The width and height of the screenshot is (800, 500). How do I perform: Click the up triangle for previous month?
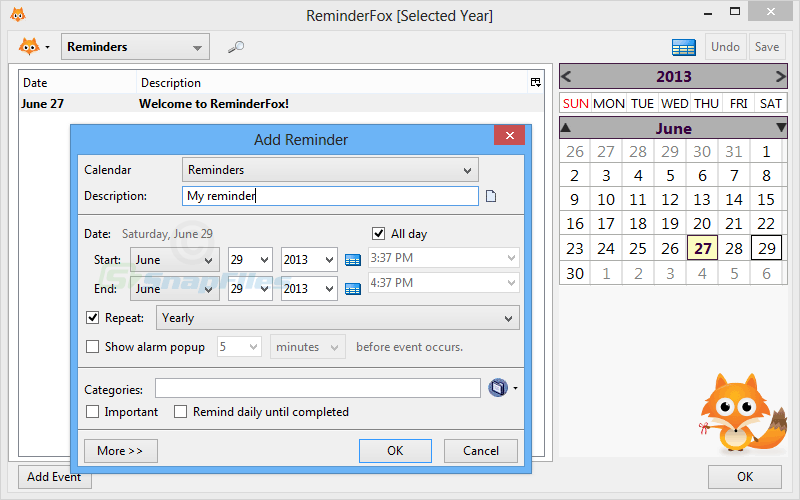[565, 128]
